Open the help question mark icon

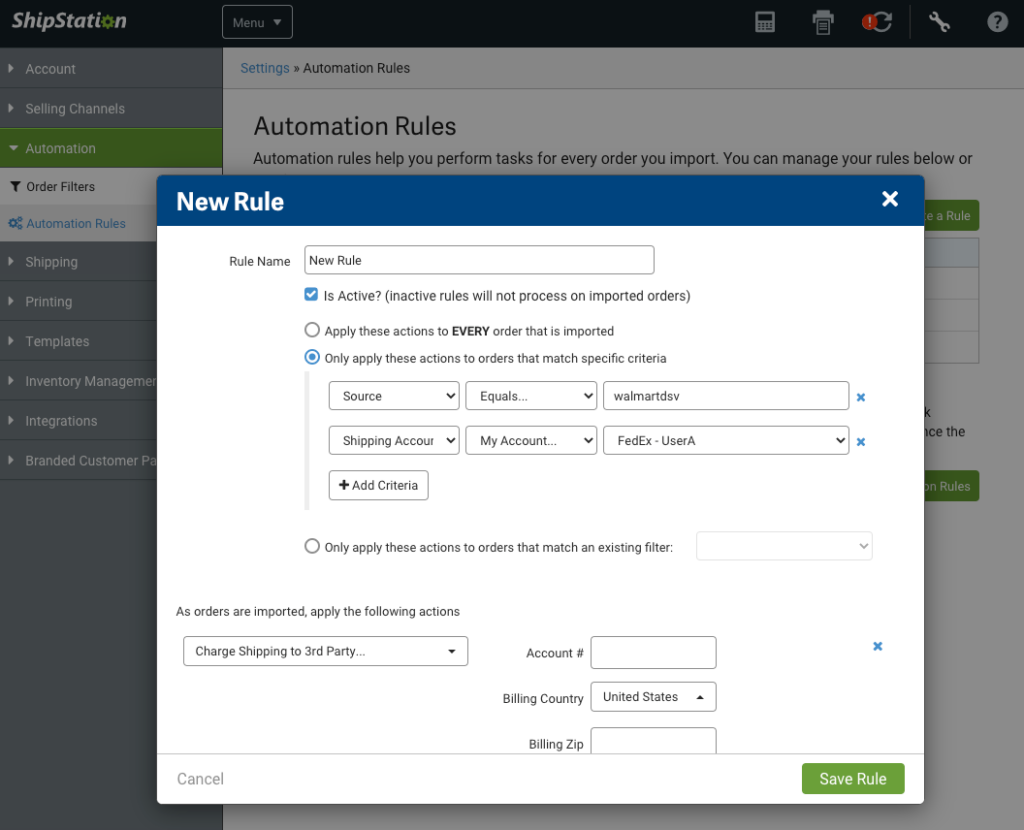(x=997, y=22)
